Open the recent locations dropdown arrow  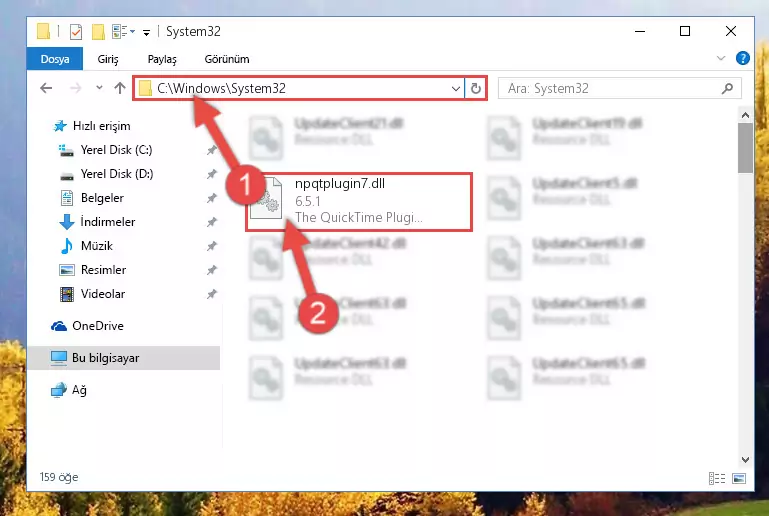[99, 88]
